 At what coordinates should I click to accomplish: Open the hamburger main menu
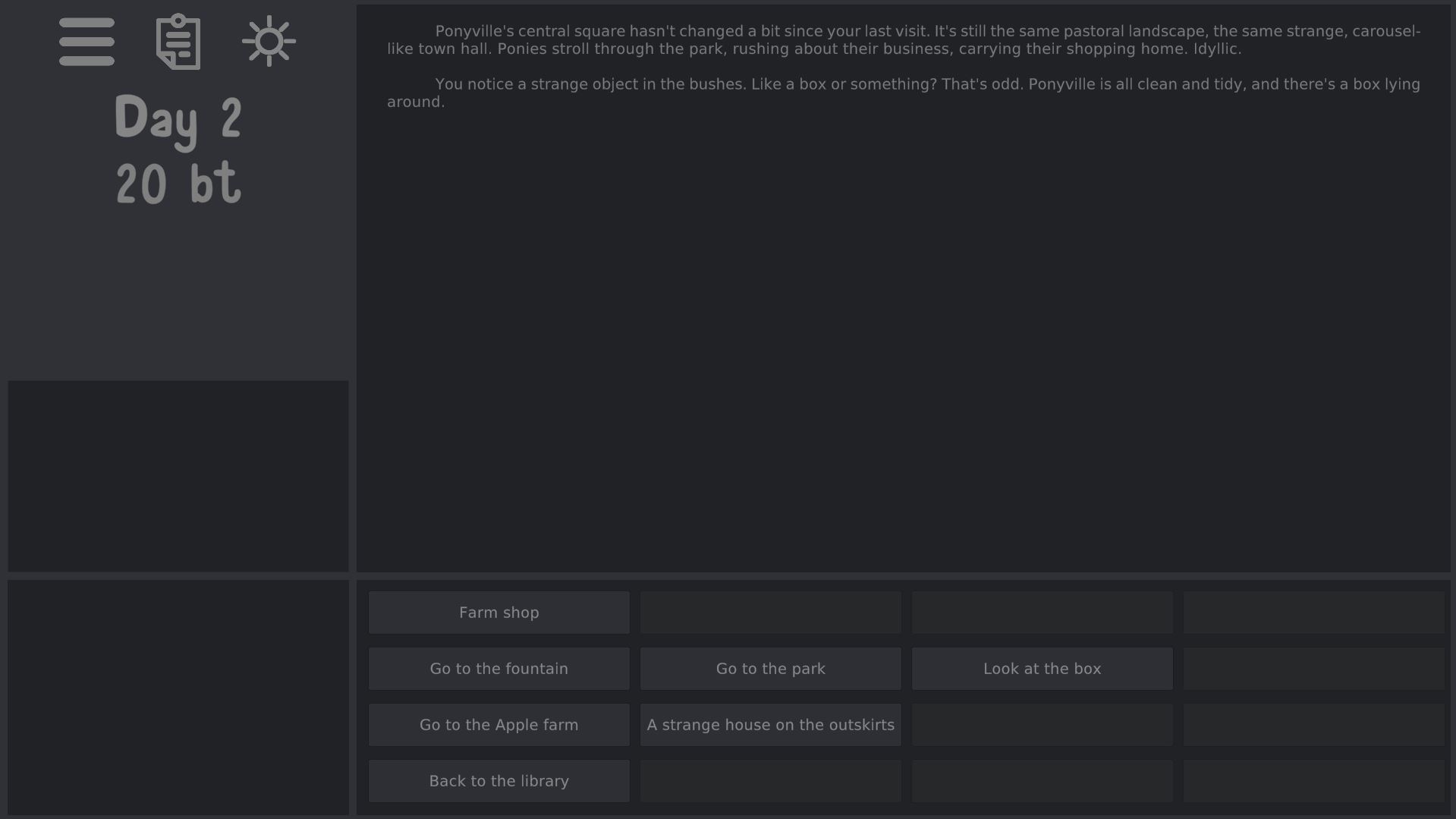86,42
